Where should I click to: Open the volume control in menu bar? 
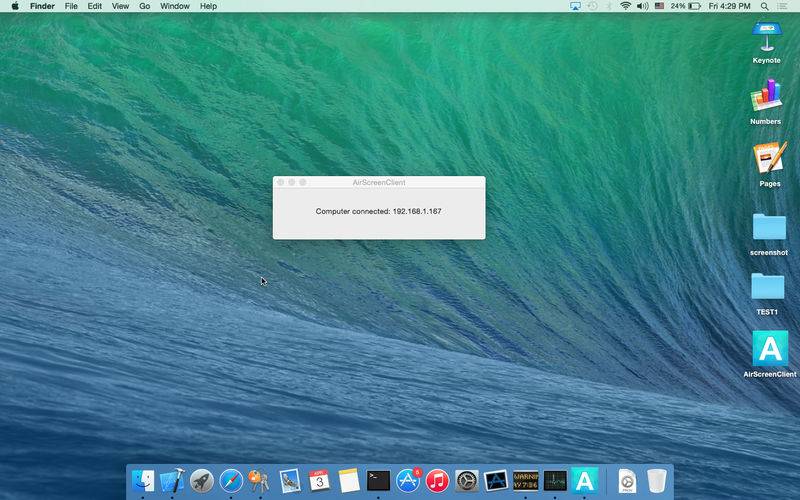pyautogui.click(x=643, y=6)
